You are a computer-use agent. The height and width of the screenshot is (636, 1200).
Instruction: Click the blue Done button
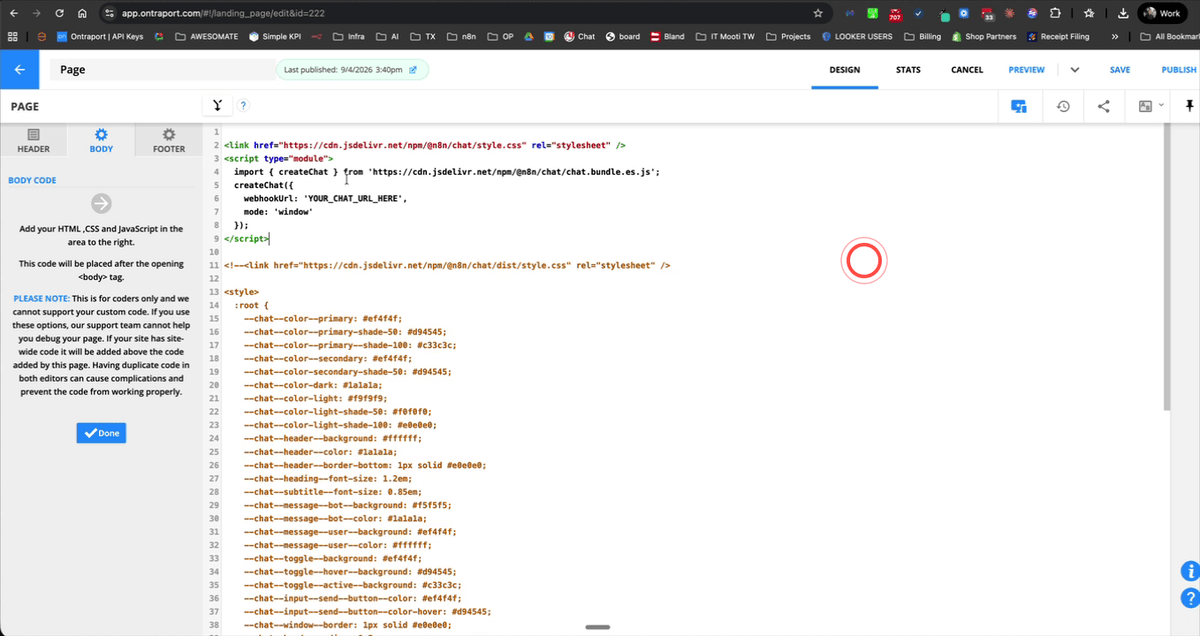coord(101,432)
